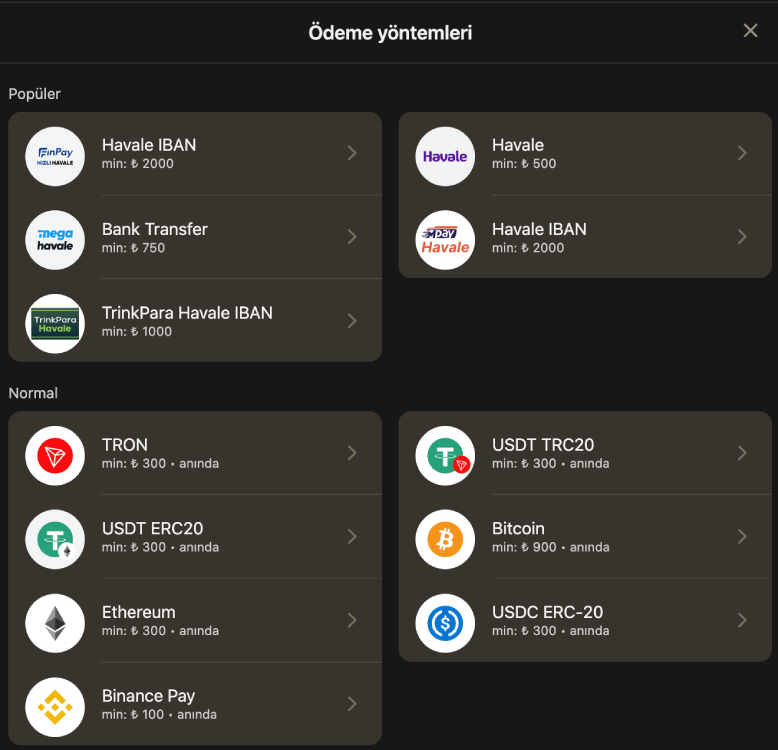The height and width of the screenshot is (750, 778).
Task: Click "min: ₺ 750" under Bank Transfer
Action: point(133,248)
